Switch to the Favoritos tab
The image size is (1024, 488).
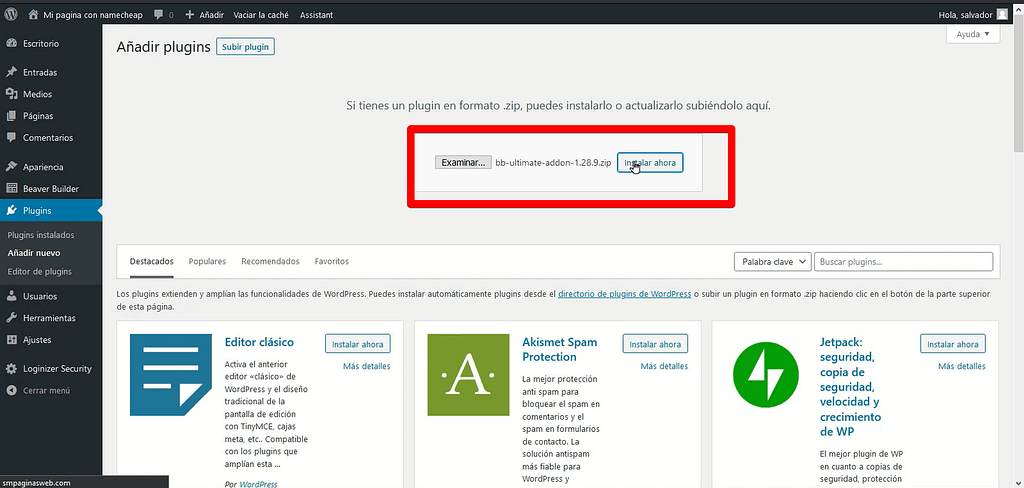[332, 261]
